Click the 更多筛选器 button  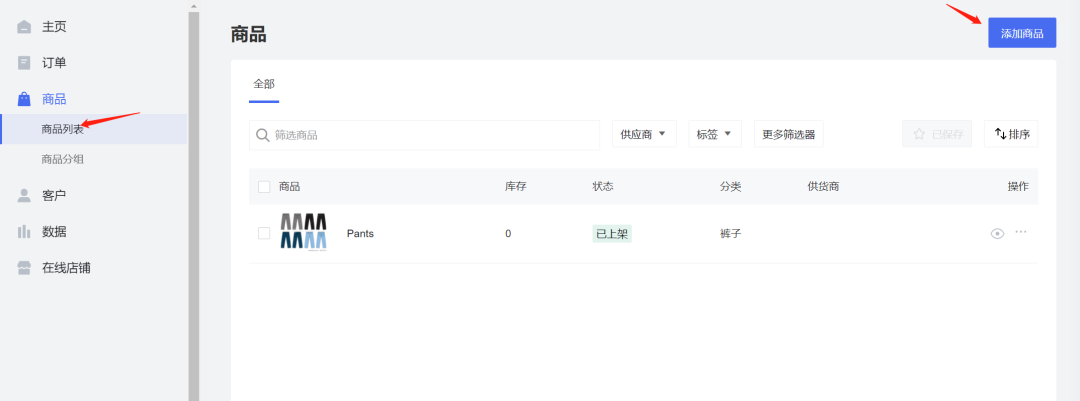[789, 134]
